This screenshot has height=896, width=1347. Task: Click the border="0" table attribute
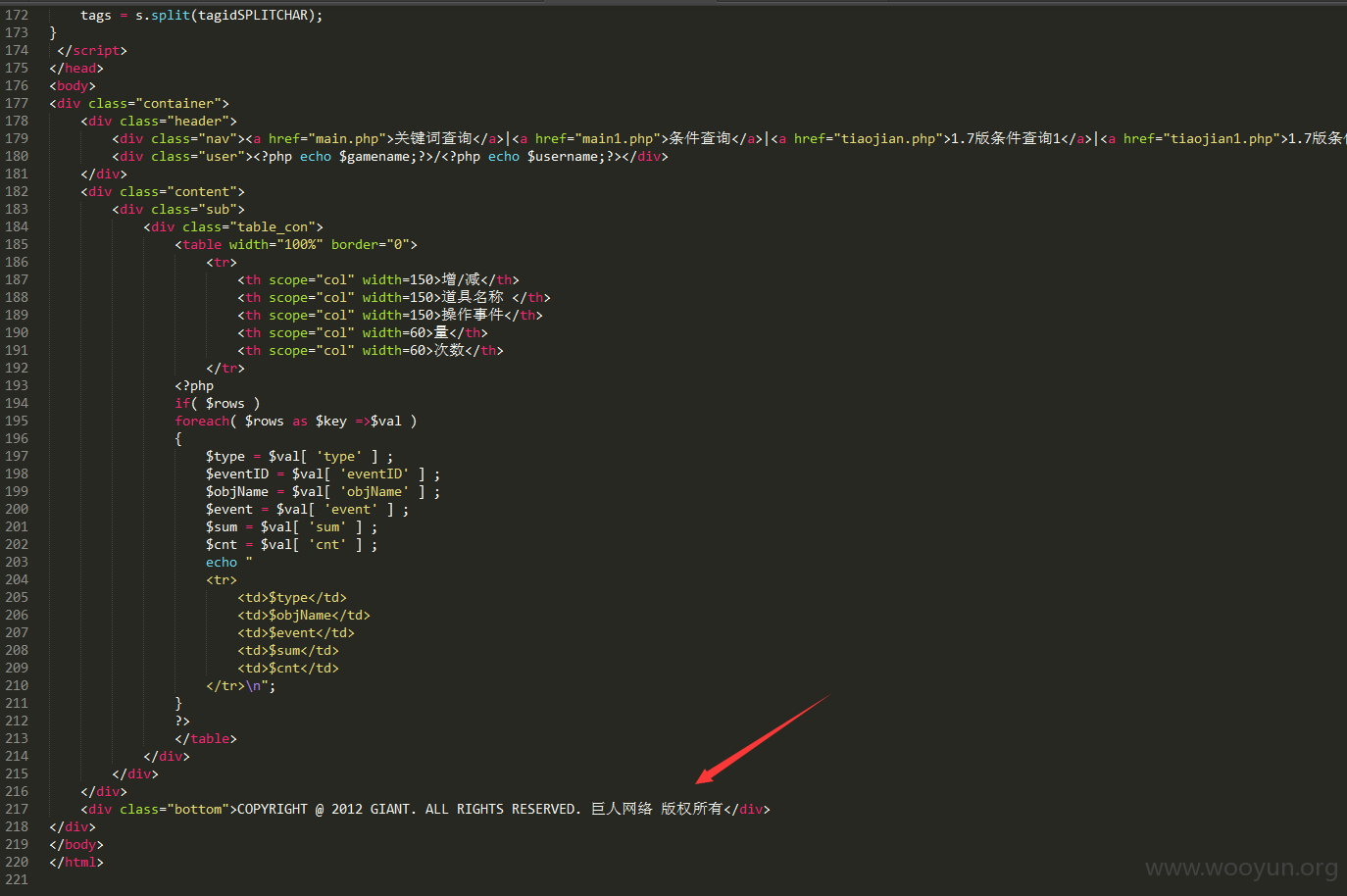(371, 244)
